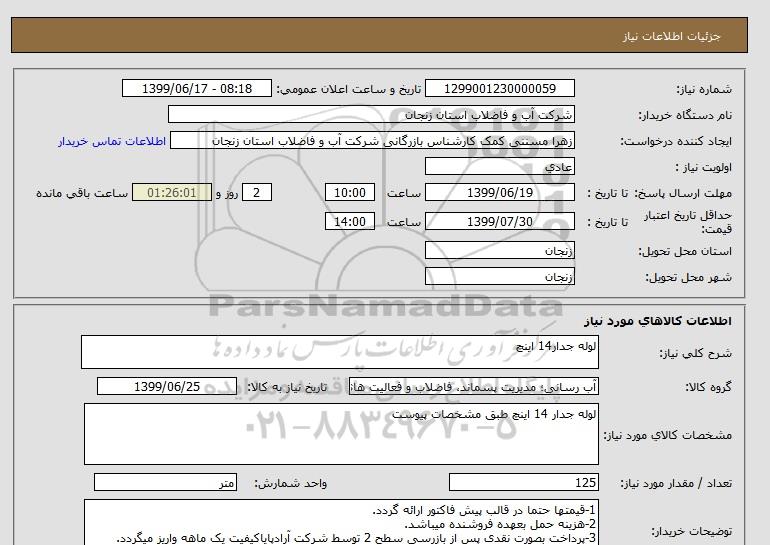Select the deadline hour field 10:00
The height and width of the screenshot is (545, 770).
[350, 192]
